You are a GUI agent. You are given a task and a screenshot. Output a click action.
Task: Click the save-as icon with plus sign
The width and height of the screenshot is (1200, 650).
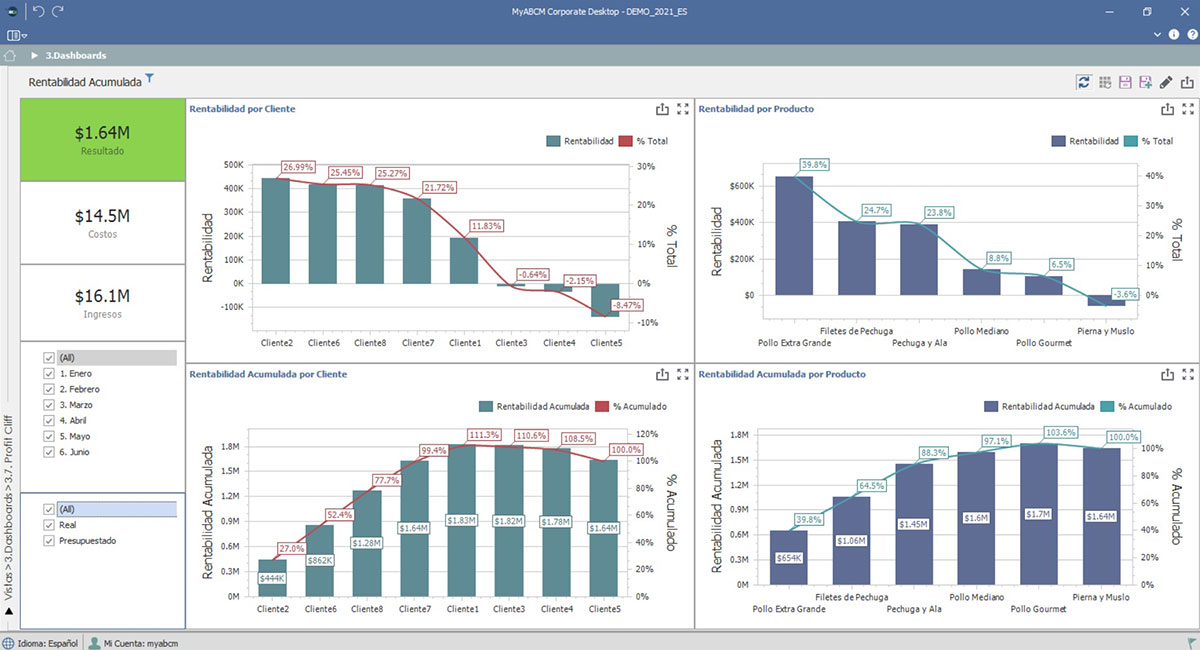[x=1145, y=82]
